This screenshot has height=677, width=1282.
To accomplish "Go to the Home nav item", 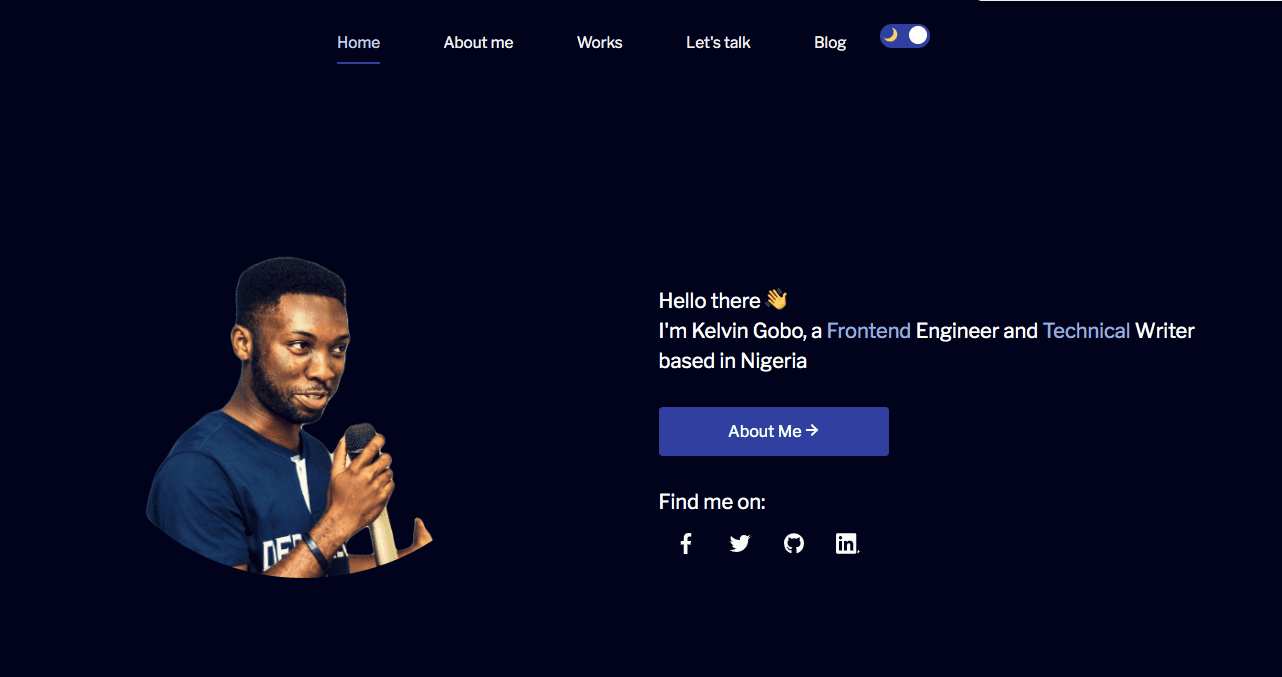I will click(358, 42).
